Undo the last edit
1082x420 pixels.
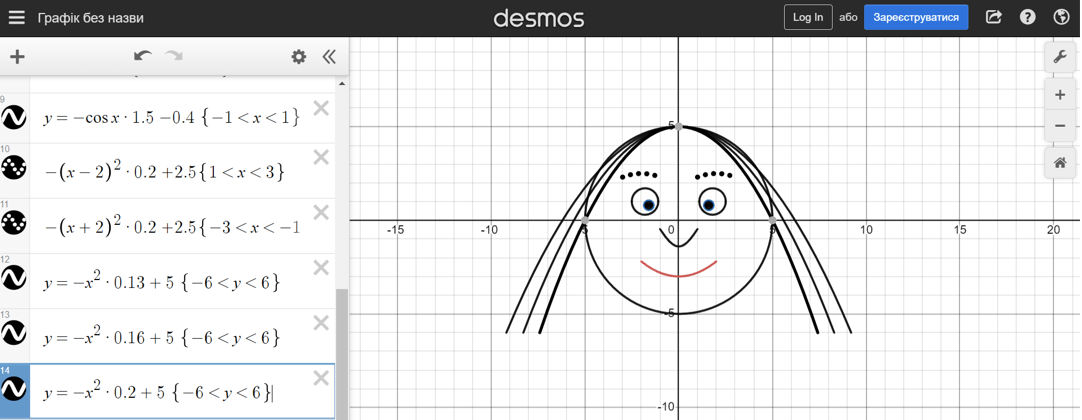coord(143,57)
